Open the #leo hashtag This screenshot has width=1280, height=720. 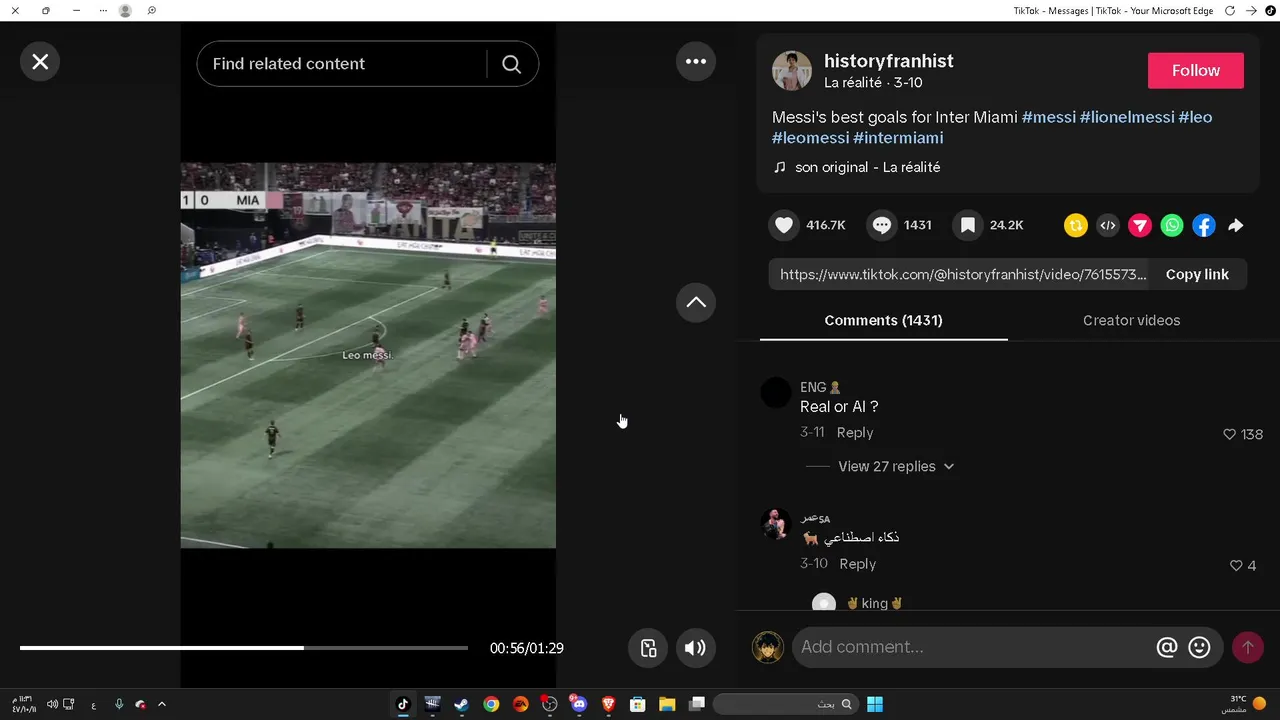tap(1195, 117)
